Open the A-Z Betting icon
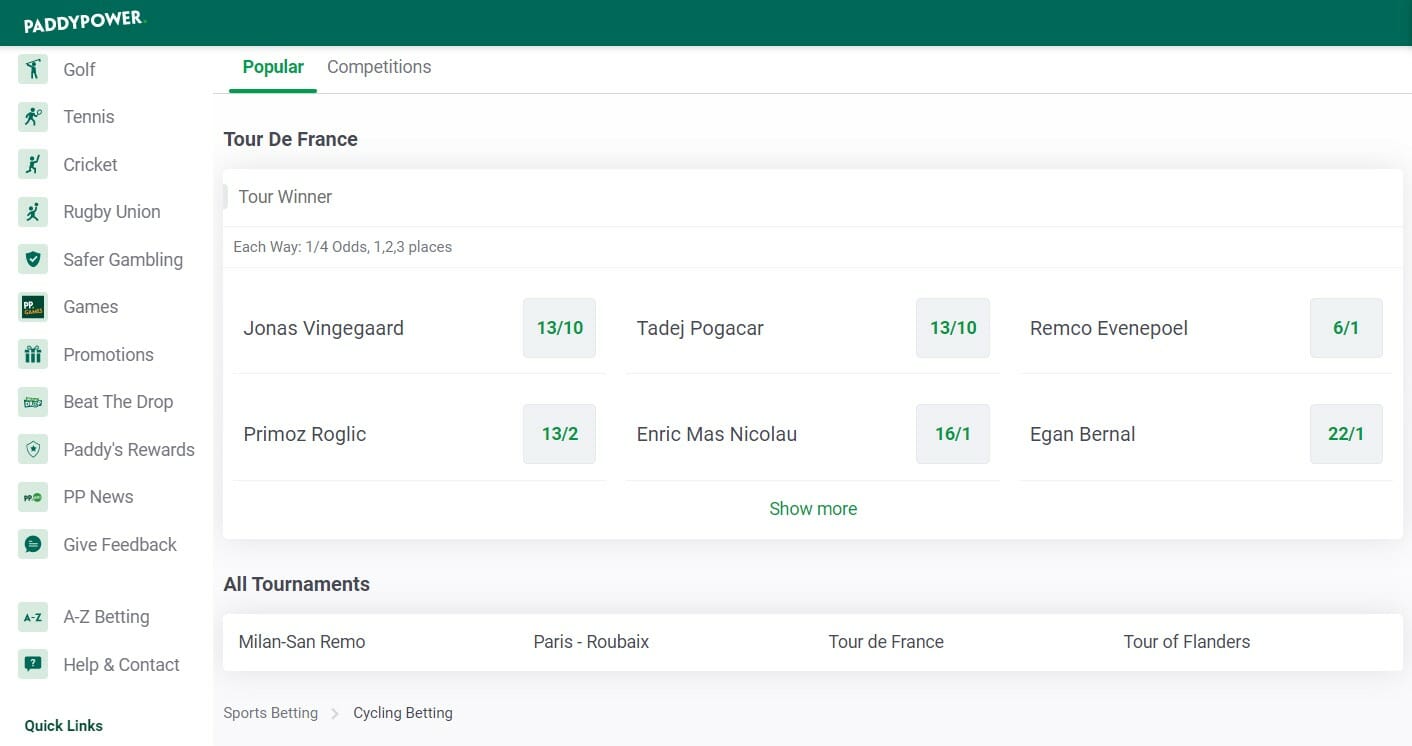Image resolution: width=1412 pixels, height=746 pixels. tap(33, 617)
